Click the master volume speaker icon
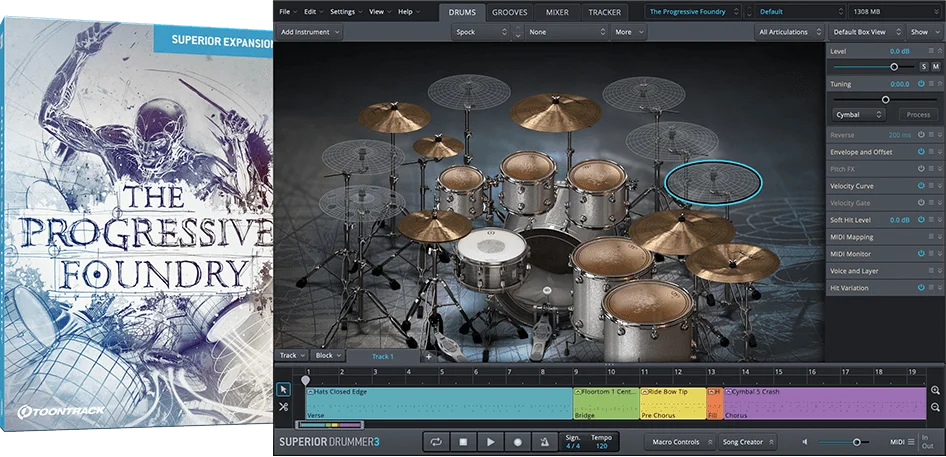Screen dimensions: 946x457 tap(805, 442)
